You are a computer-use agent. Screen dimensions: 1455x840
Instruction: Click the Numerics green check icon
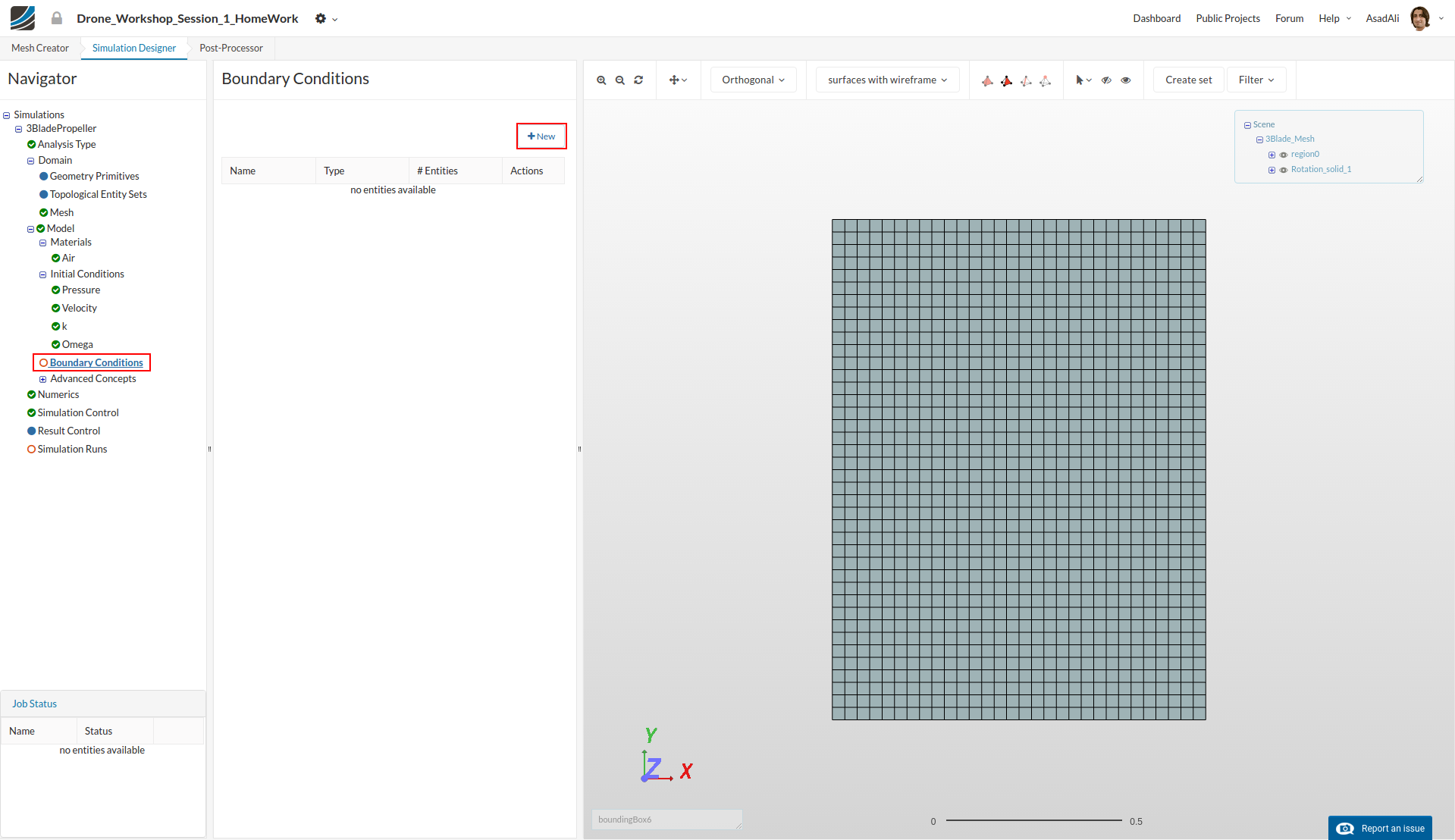pos(31,395)
